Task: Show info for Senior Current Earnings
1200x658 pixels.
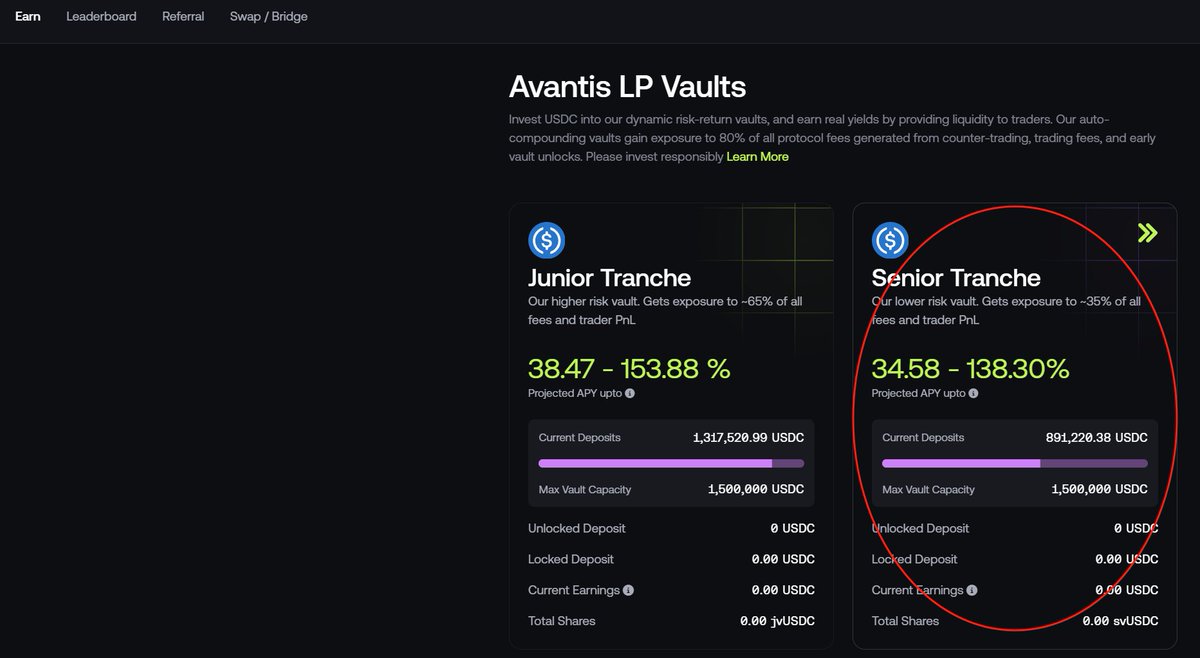Action: click(972, 590)
